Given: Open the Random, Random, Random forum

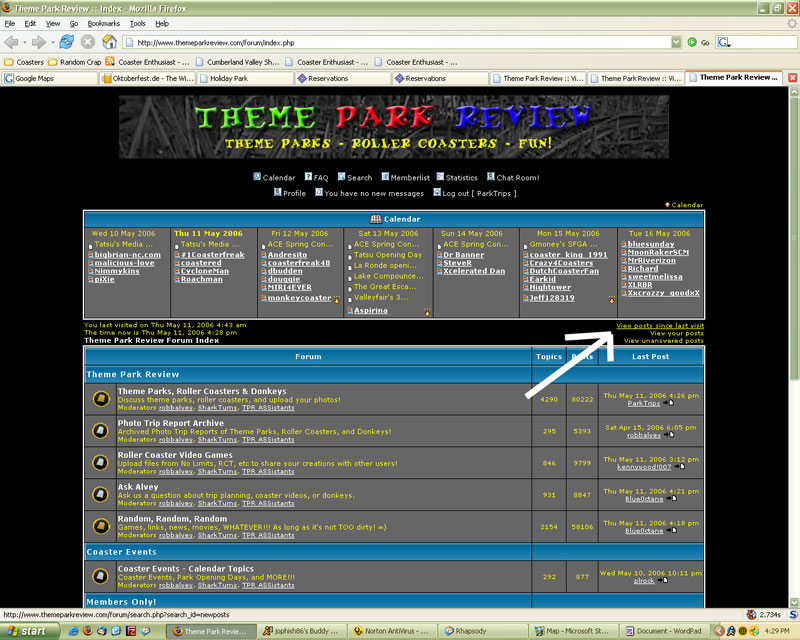Looking at the screenshot, I should click(x=172, y=519).
